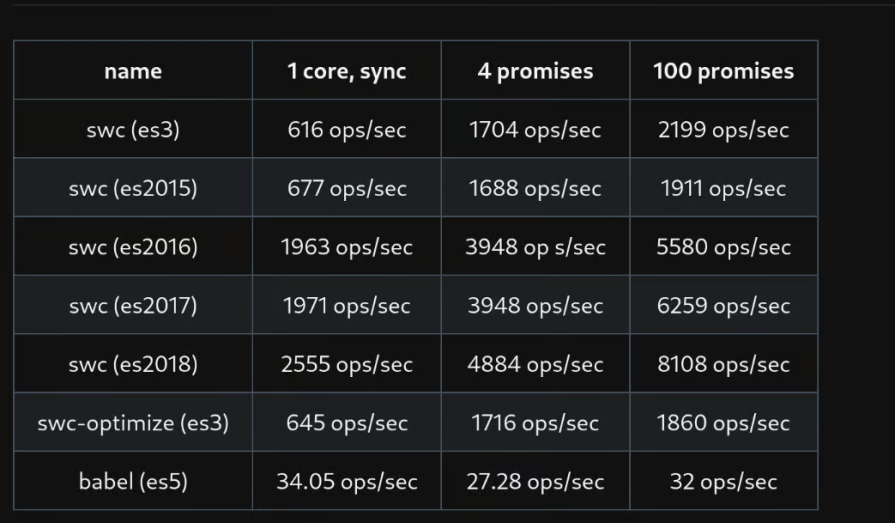The height and width of the screenshot is (523, 895).
Task: Click the "1716 ops/sec" cell
Action: click(535, 423)
